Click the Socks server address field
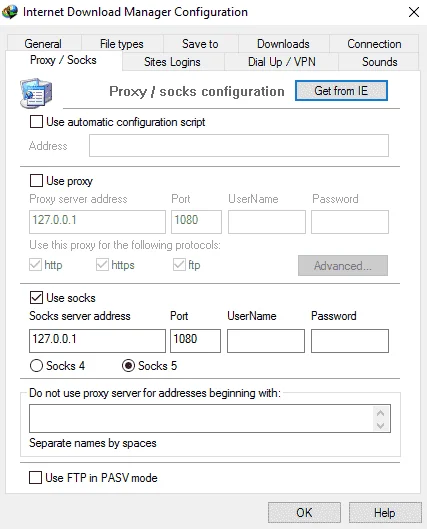The width and height of the screenshot is (427, 529). coord(97,341)
